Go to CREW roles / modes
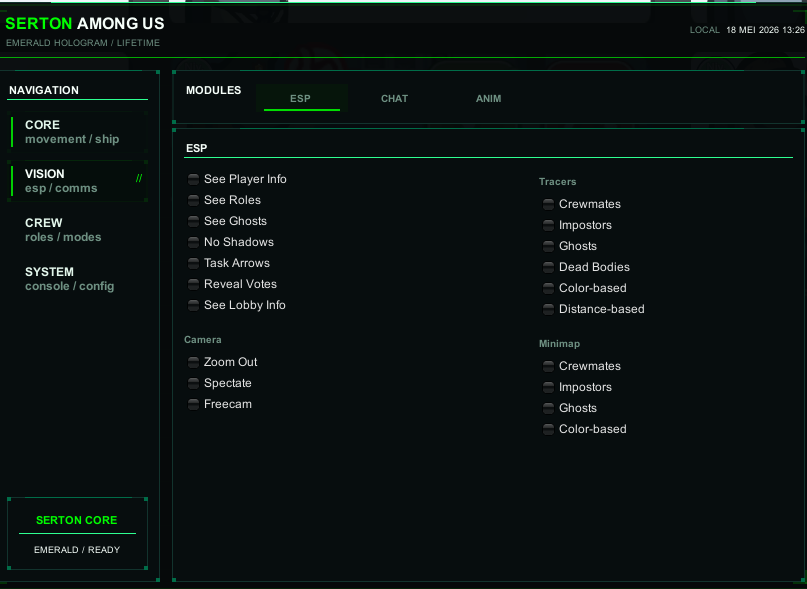The image size is (807, 589). [78, 230]
